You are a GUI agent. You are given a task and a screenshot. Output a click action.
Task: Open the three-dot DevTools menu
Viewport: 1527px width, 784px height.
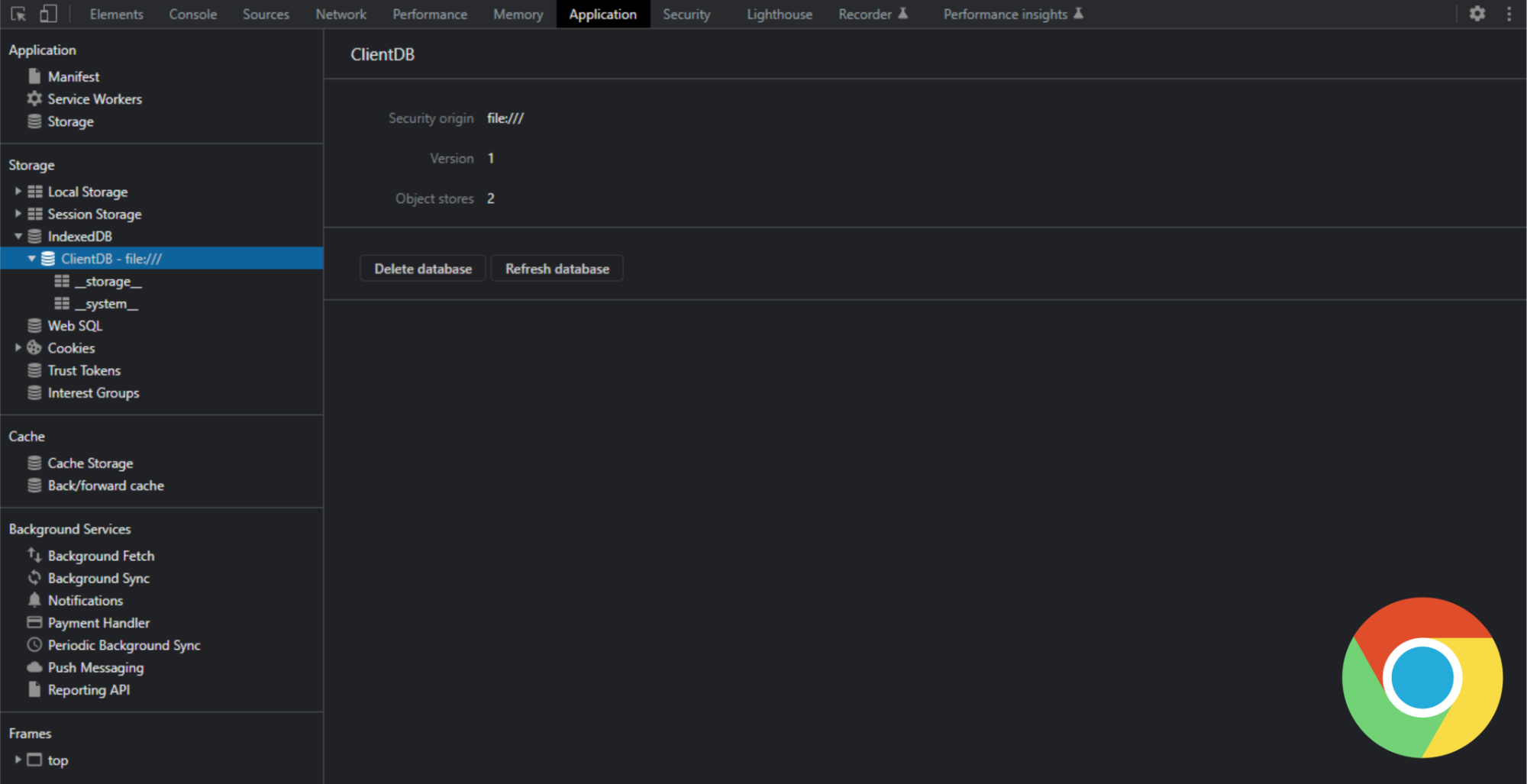(1508, 14)
